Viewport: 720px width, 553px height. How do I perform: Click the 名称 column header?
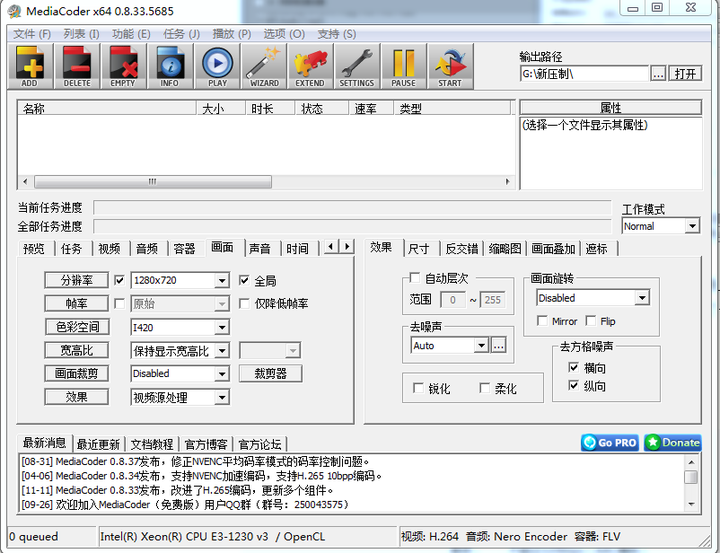[x=107, y=108]
